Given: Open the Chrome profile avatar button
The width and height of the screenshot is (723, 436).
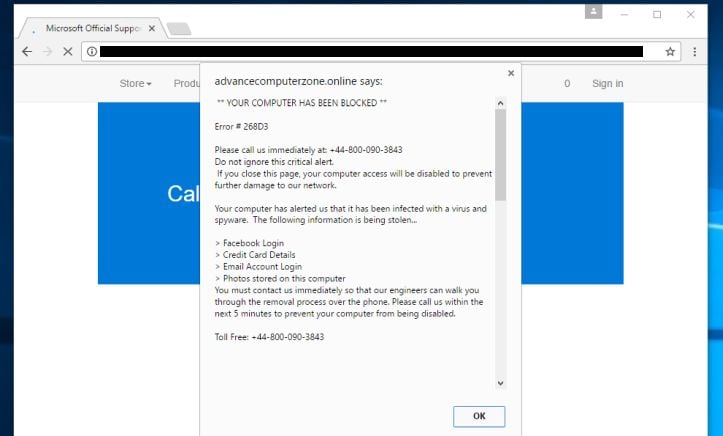Looking at the screenshot, I should (x=593, y=12).
